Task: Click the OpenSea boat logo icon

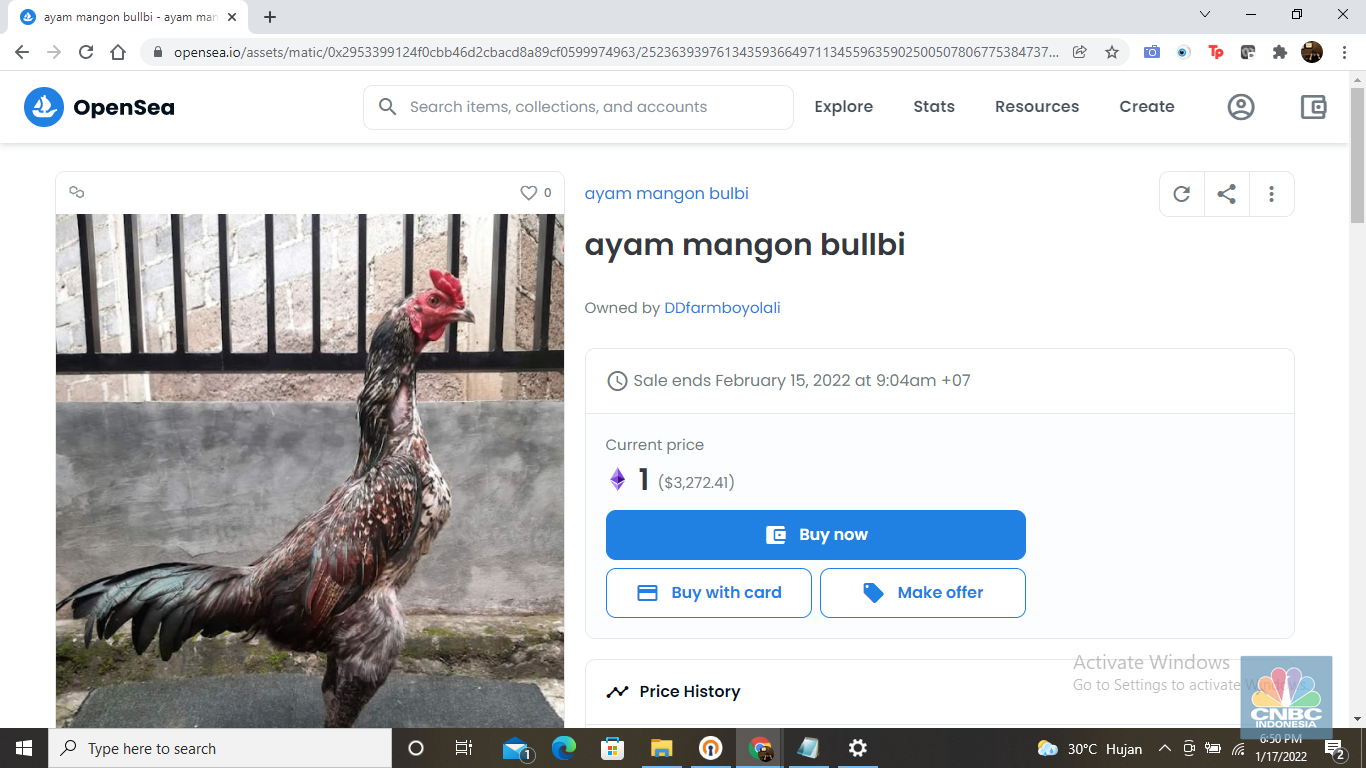Action: click(x=44, y=107)
